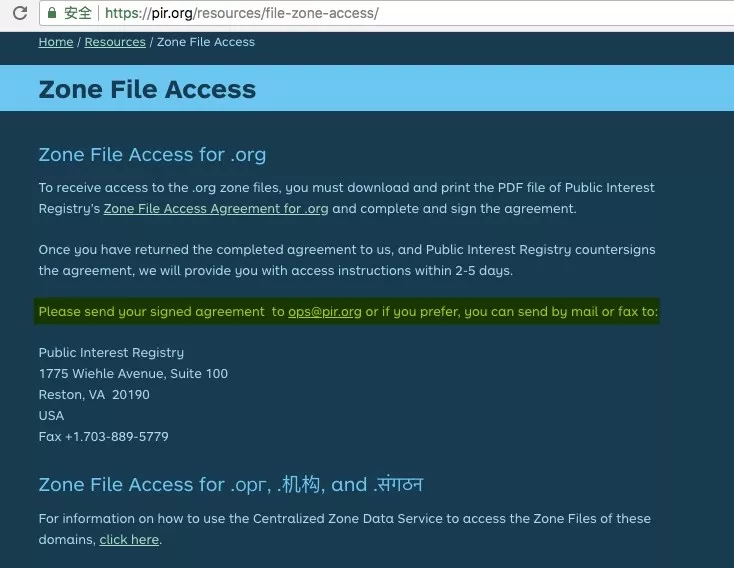Click the USA address line

coord(51,416)
